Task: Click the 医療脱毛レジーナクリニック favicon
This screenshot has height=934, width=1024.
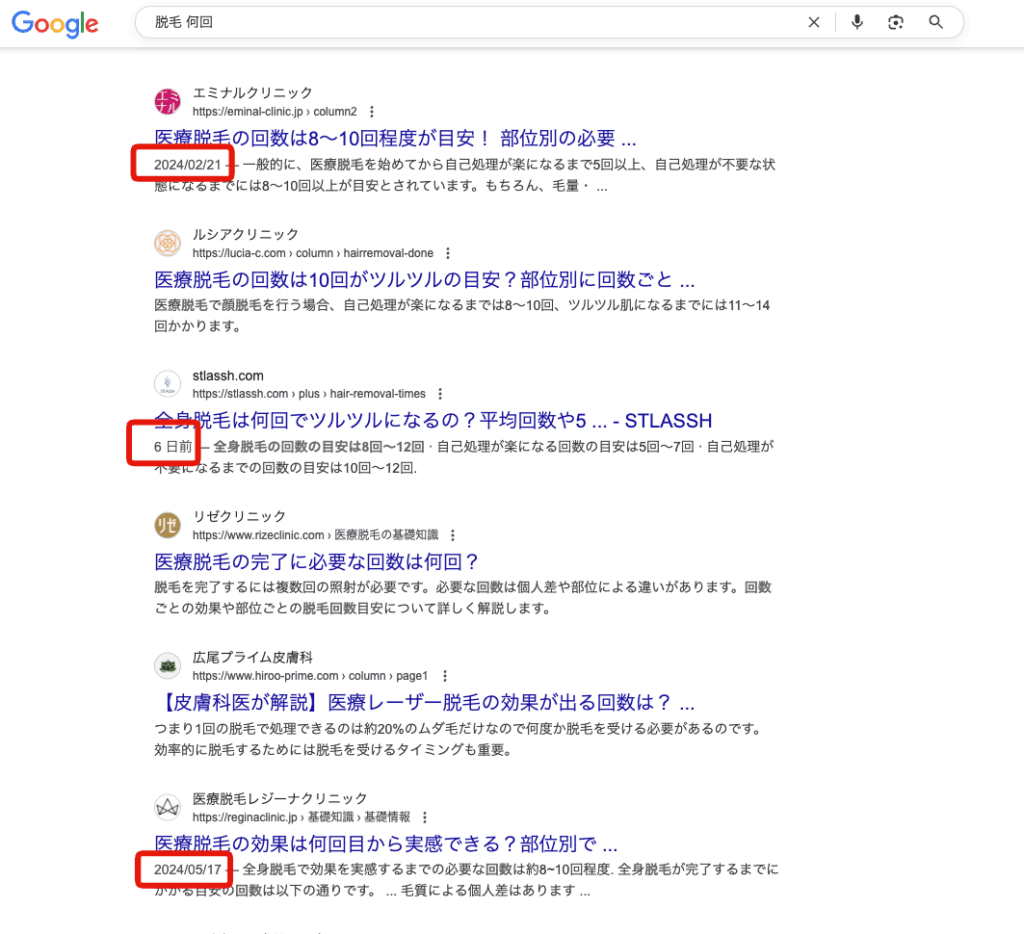Action: (x=167, y=807)
